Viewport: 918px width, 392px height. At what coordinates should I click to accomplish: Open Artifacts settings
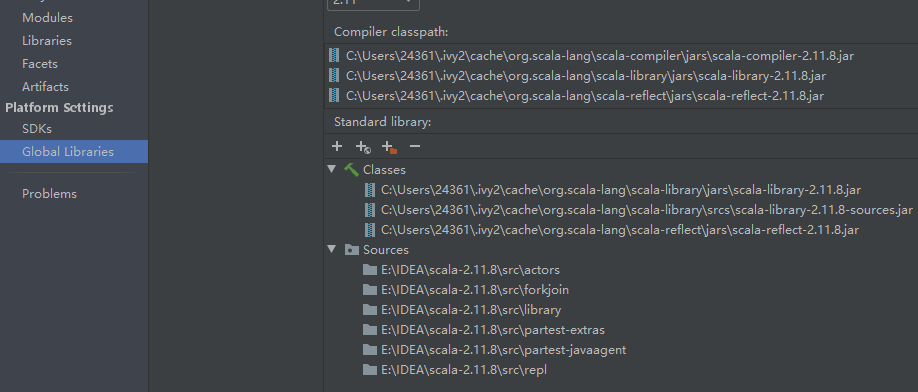click(45, 86)
